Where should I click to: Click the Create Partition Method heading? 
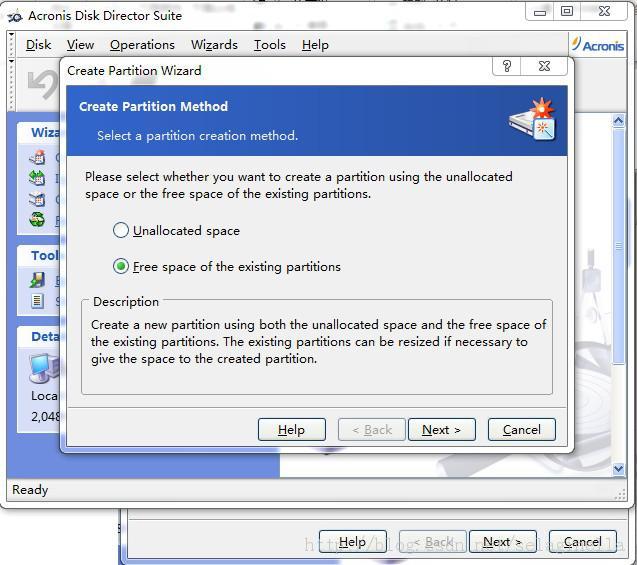154,106
